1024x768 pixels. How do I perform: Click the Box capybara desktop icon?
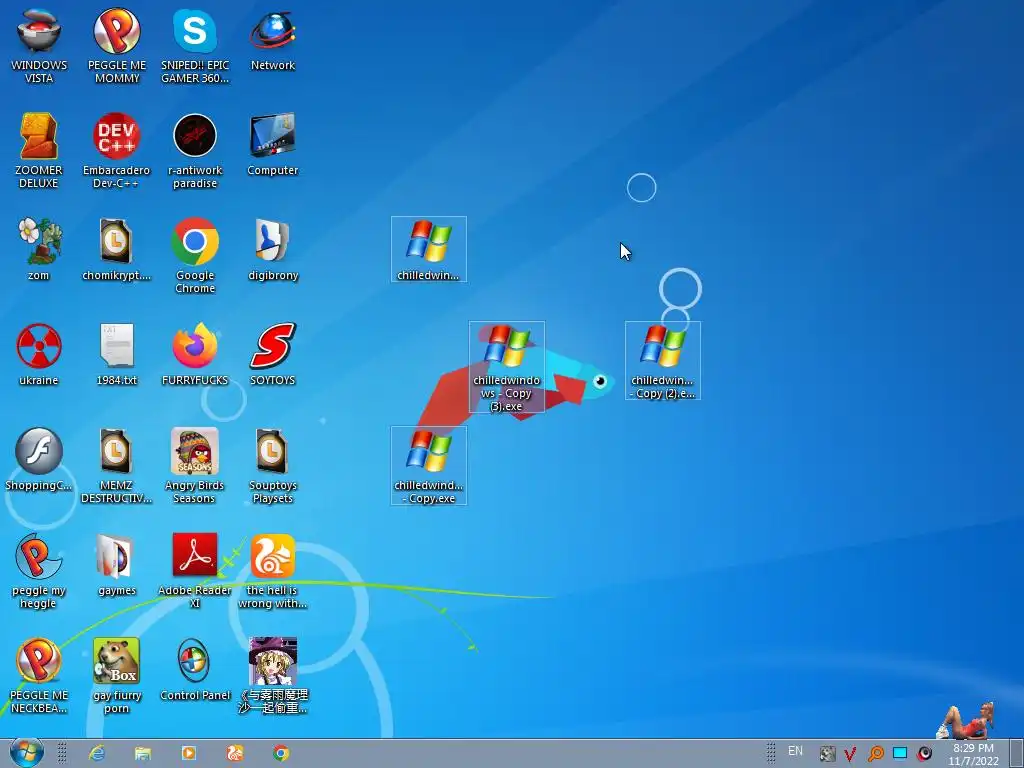[x=117, y=677]
